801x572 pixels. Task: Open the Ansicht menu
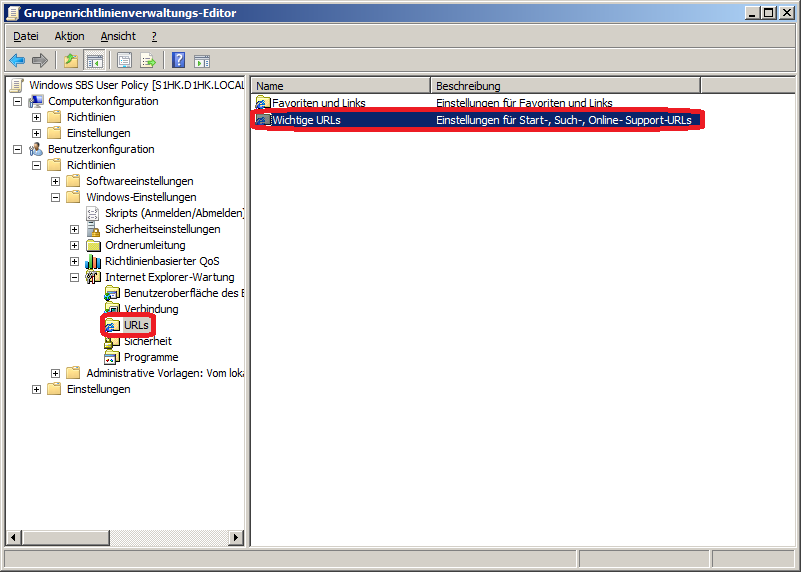pos(118,36)
